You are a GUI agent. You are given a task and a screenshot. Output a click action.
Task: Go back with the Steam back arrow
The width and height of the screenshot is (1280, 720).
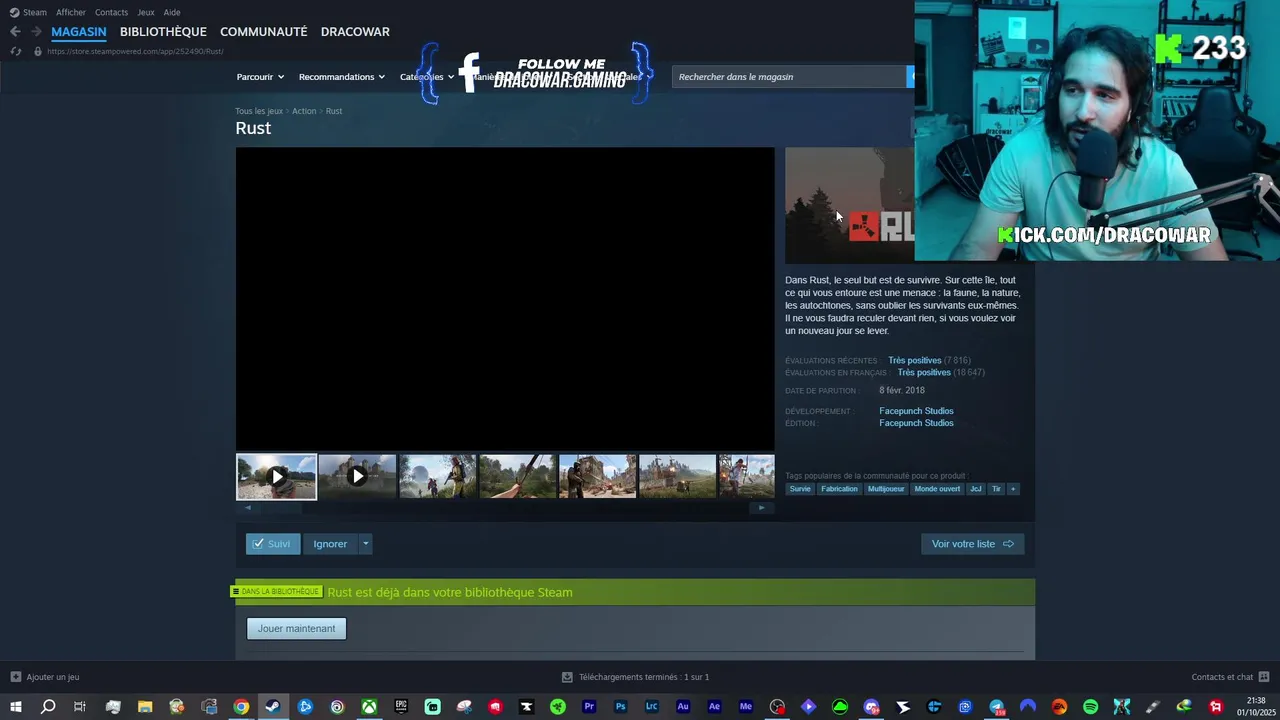click(x=15, y=32)
